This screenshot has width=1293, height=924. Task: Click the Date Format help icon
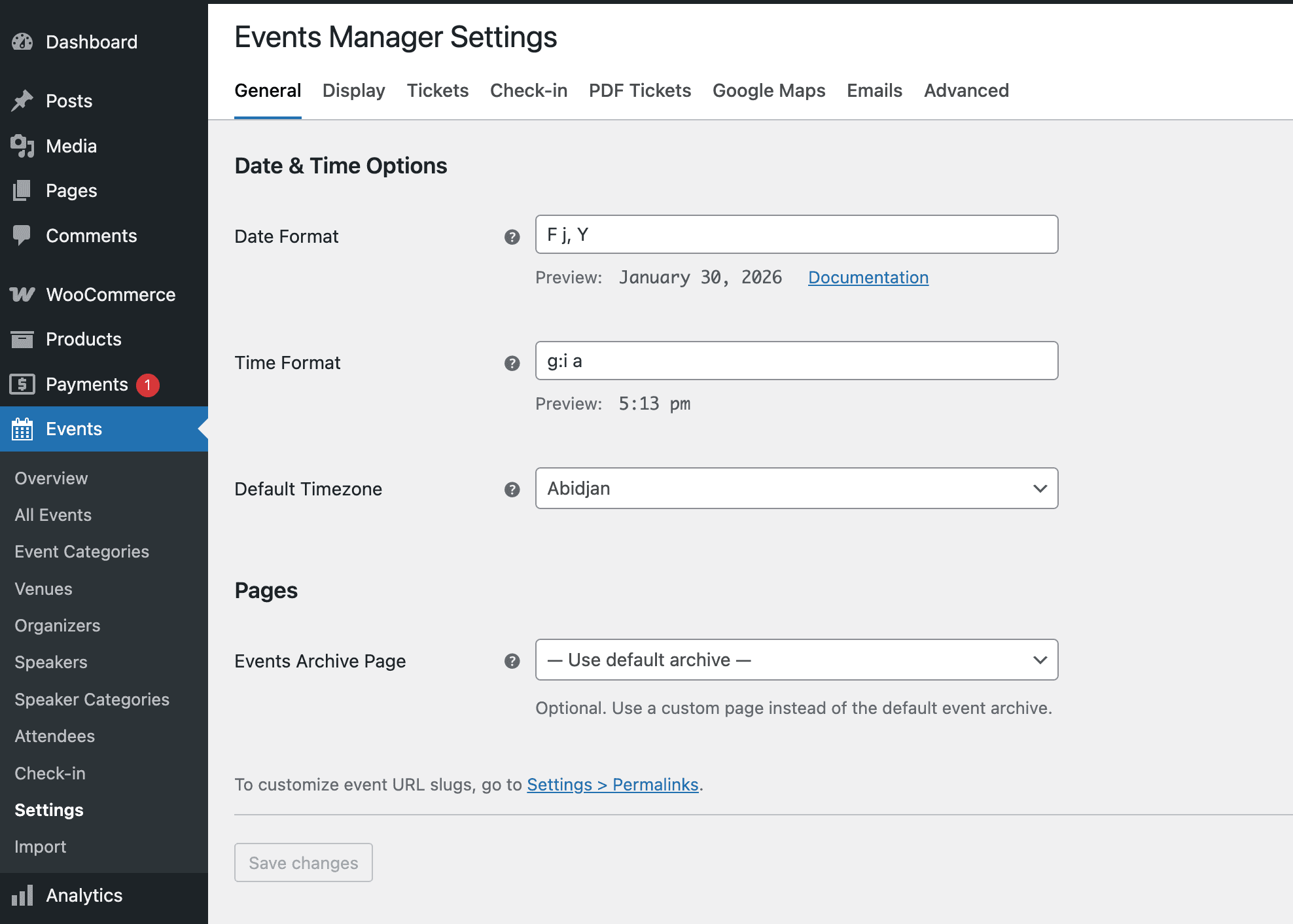512,237
